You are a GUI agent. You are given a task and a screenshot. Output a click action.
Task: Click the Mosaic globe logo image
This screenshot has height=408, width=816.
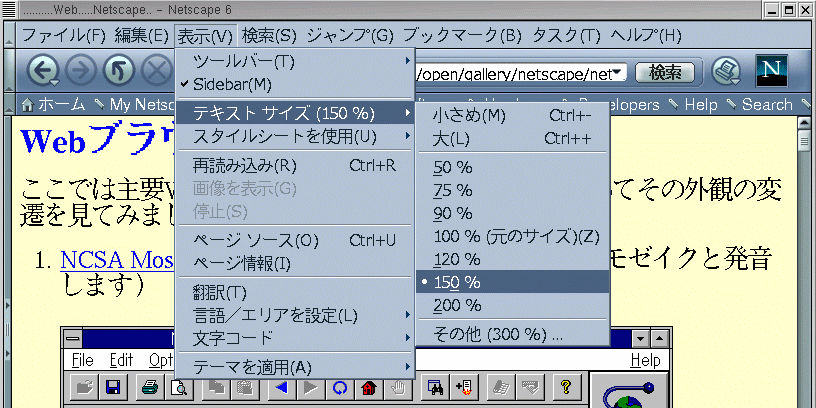pos(629,391)
